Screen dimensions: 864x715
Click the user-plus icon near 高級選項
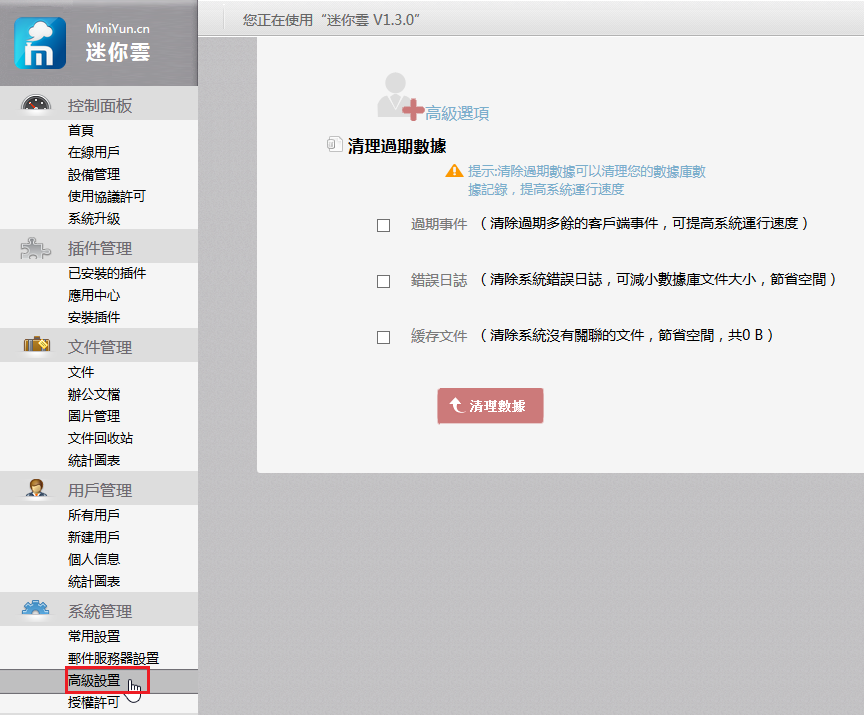coord(400,95)
